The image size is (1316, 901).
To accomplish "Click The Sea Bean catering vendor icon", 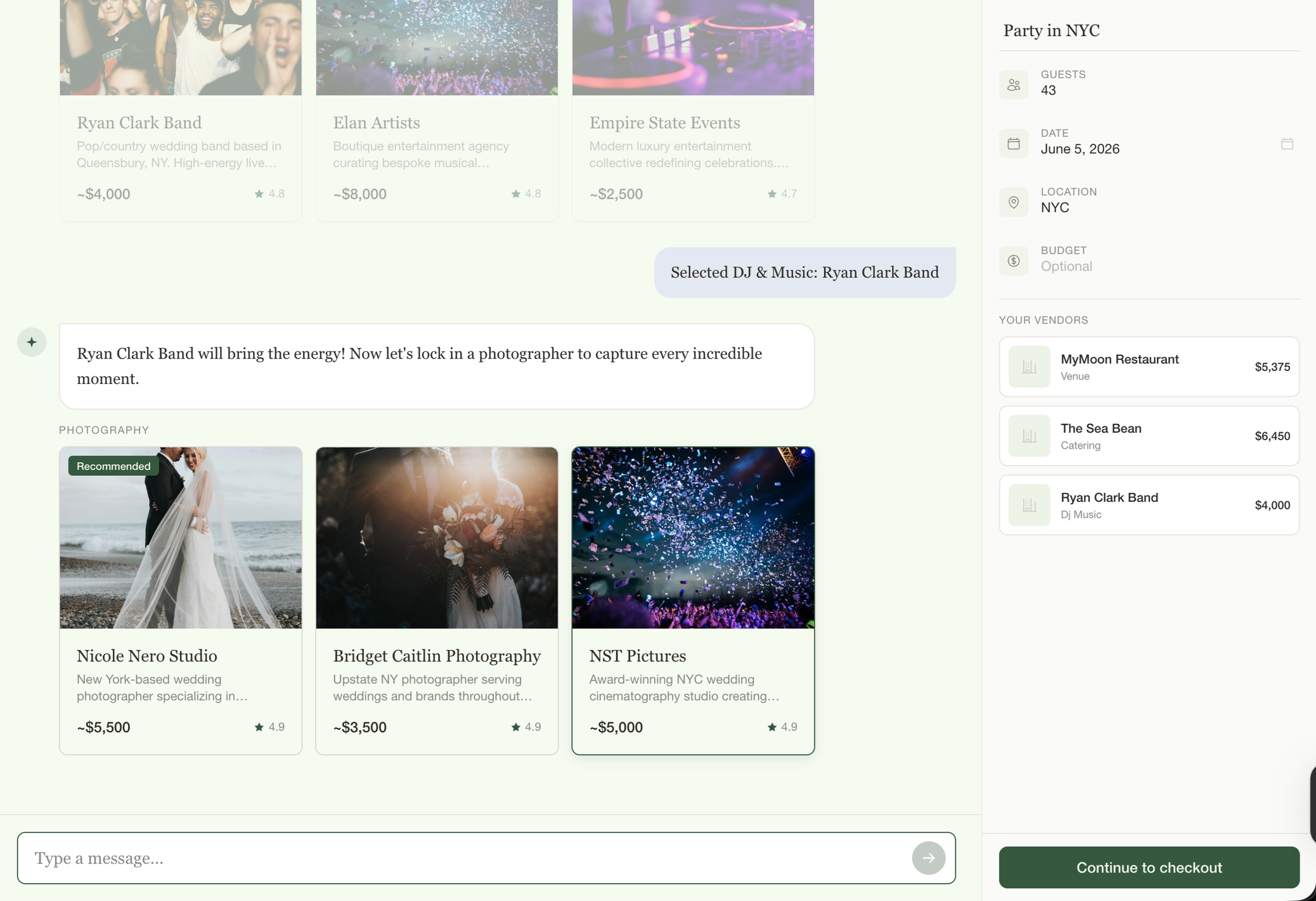I will [1028, 435].
